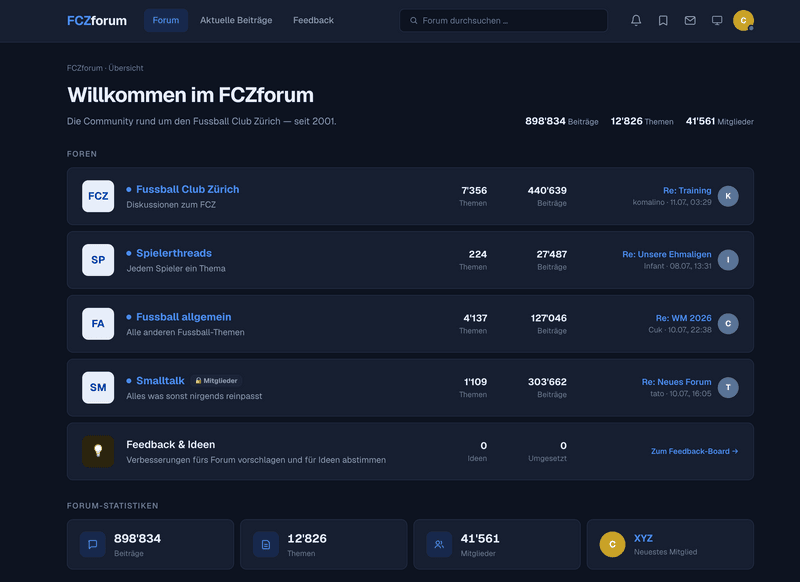
Task: Select the Forum nav tab
Action: [166, 20]
